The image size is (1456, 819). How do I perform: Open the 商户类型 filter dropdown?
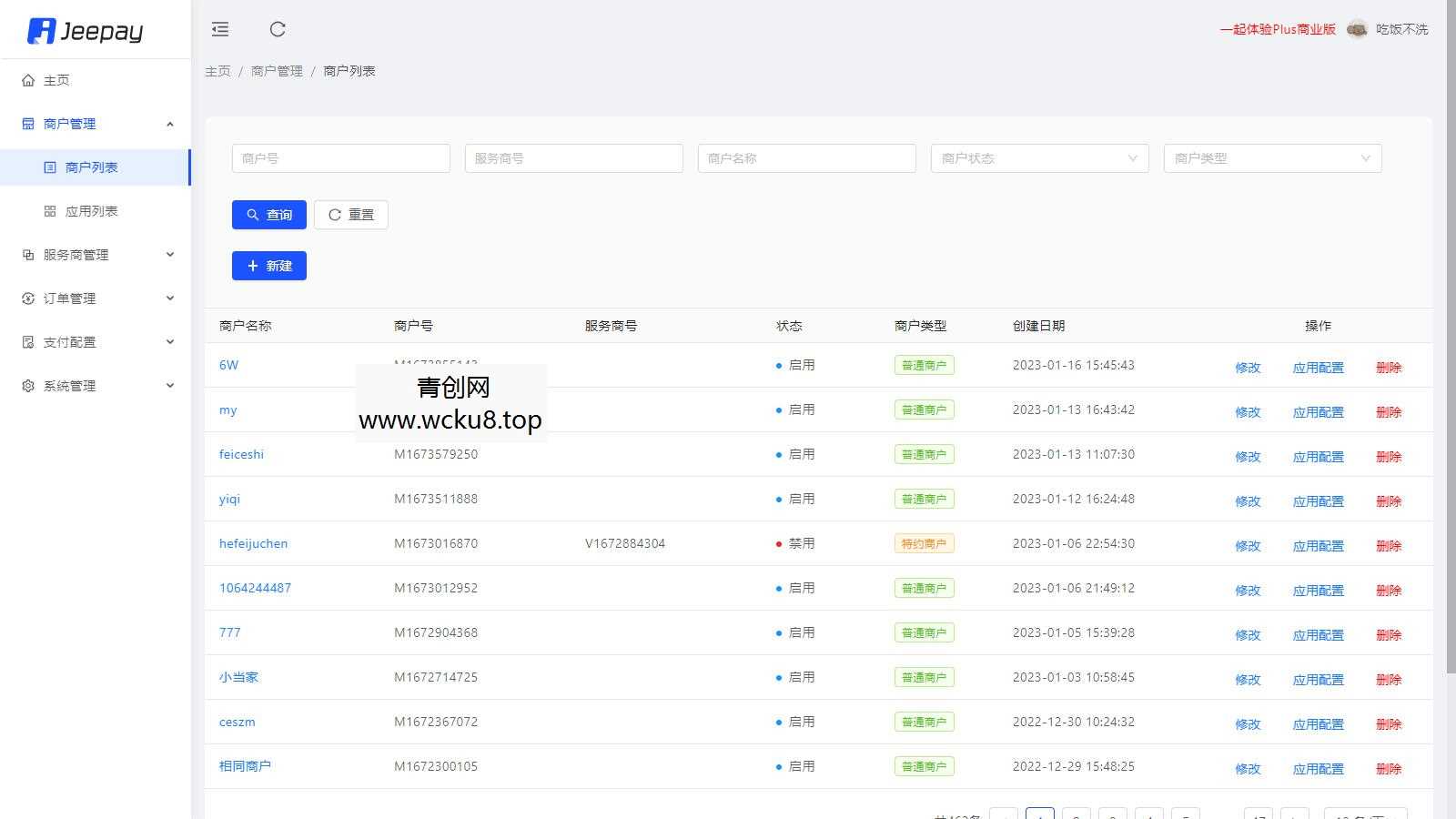(x=1271, y=157)
